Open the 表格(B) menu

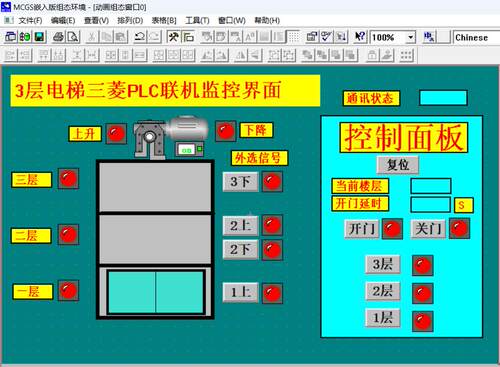164,20
